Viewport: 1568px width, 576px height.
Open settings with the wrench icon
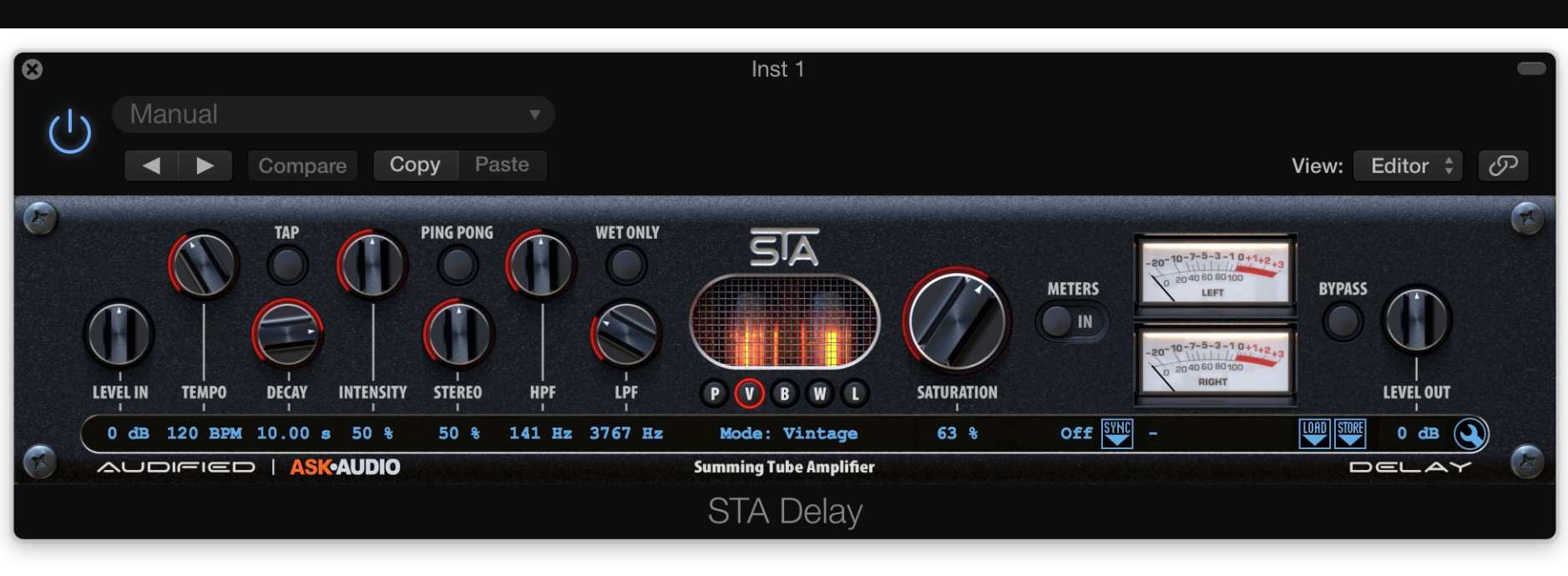pyautogui.click(x=1470, y=434)
